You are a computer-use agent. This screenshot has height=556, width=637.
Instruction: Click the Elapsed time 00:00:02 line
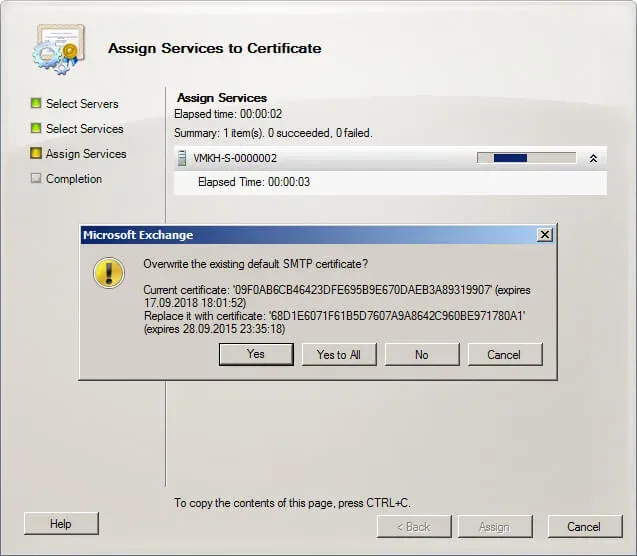[x=228, y=114]
